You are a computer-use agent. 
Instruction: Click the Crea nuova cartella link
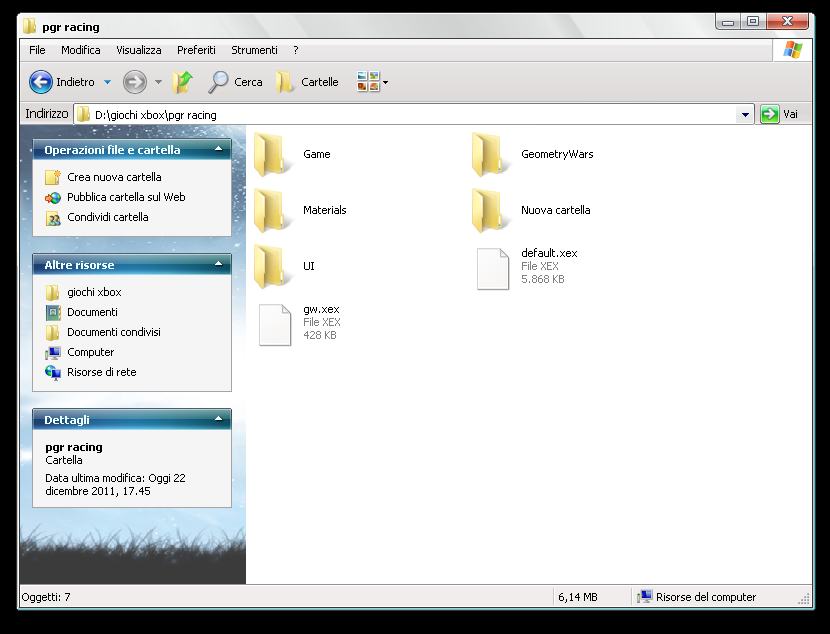pyautogui.click(x=114, y=177)
